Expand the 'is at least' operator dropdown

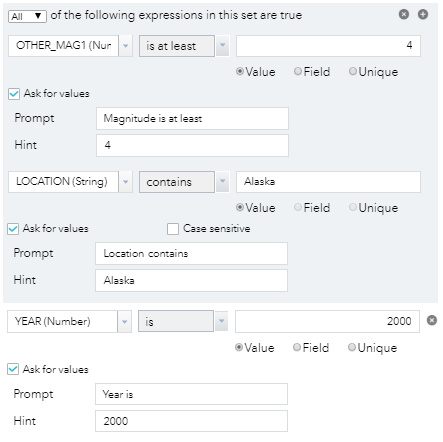pyautogui.click(x=223, y=46)
